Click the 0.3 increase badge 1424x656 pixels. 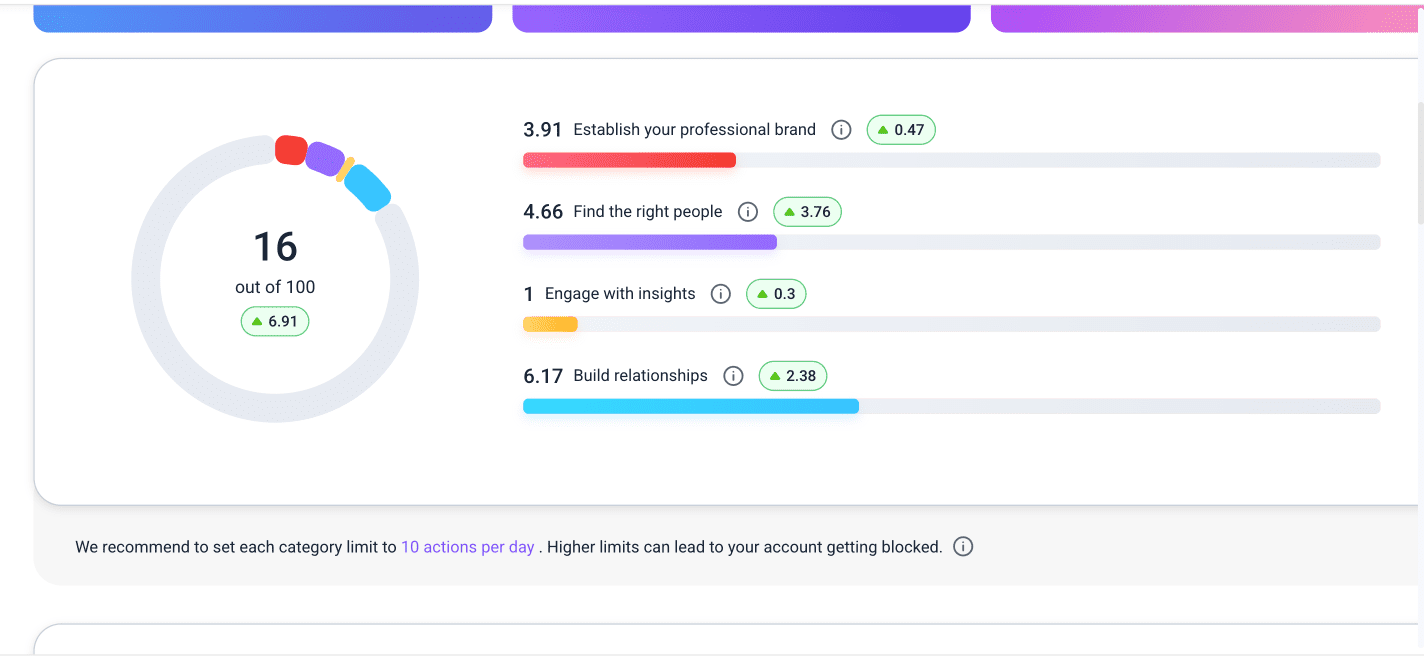pos(776,294)
